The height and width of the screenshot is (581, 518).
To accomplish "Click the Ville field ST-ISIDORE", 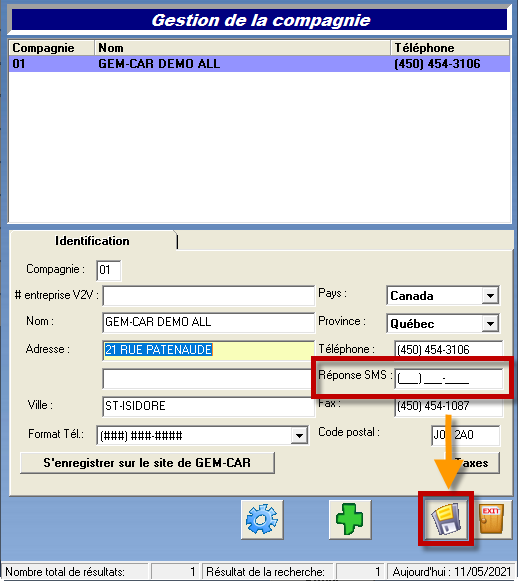I will pyautogui.click(x=209, y=406).
